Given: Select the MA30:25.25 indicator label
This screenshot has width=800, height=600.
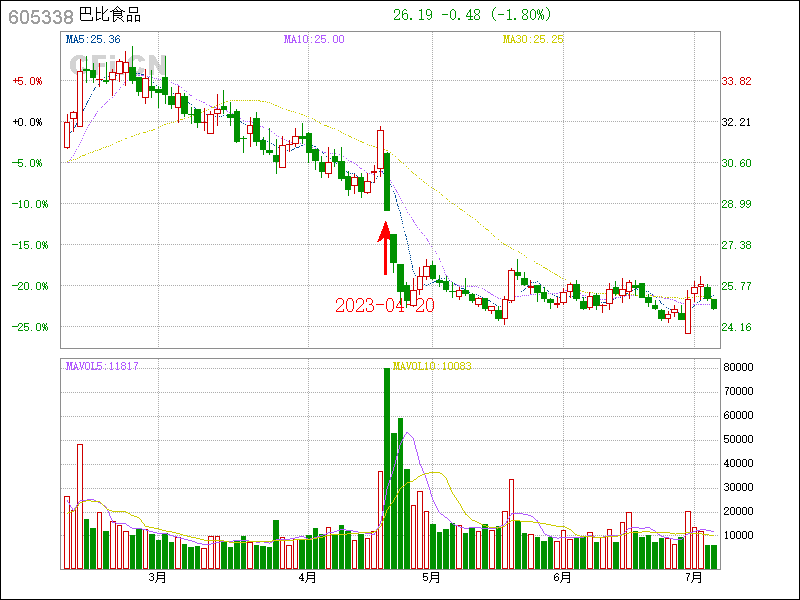Looking at the screenshot, I should pyautogui.click(x=533, y=39).
